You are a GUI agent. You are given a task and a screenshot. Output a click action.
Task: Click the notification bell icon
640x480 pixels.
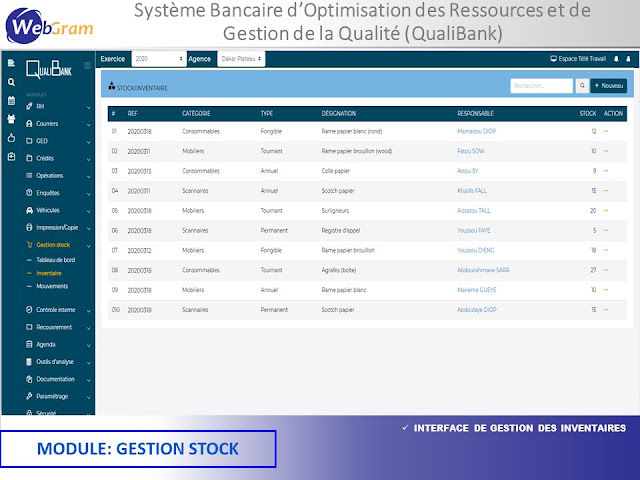click(x=616, y=59)
